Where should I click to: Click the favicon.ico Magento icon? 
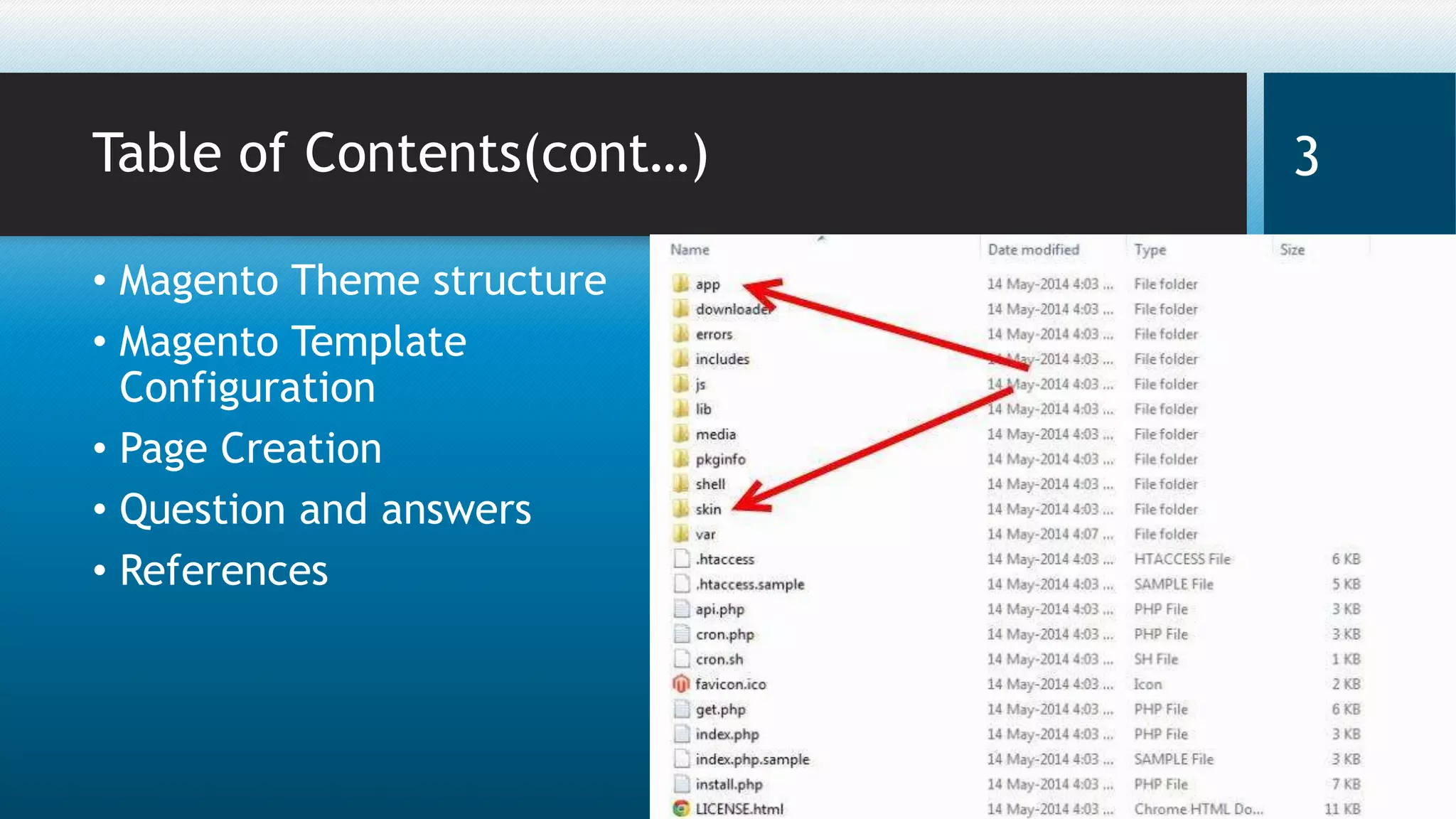[681, 684]
